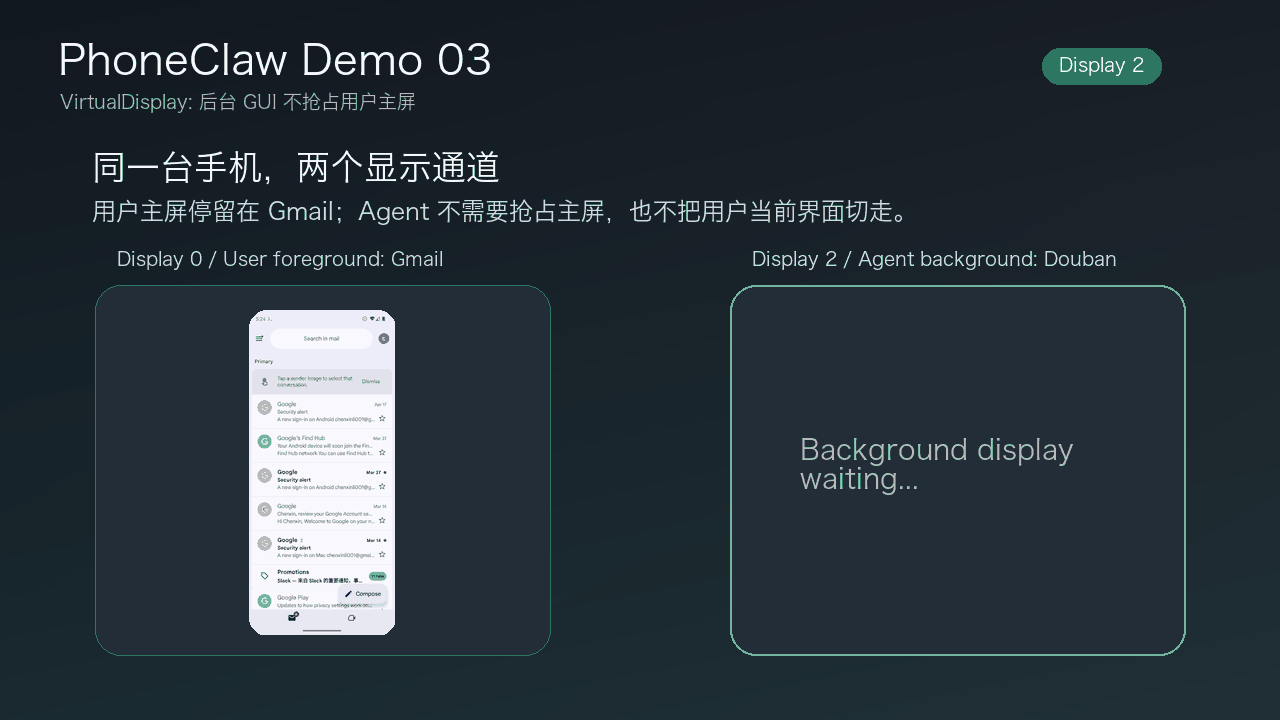
Task: Click the VirtualDisplay subtitle text
Action: pyautogui.click(x=238, y=102)
